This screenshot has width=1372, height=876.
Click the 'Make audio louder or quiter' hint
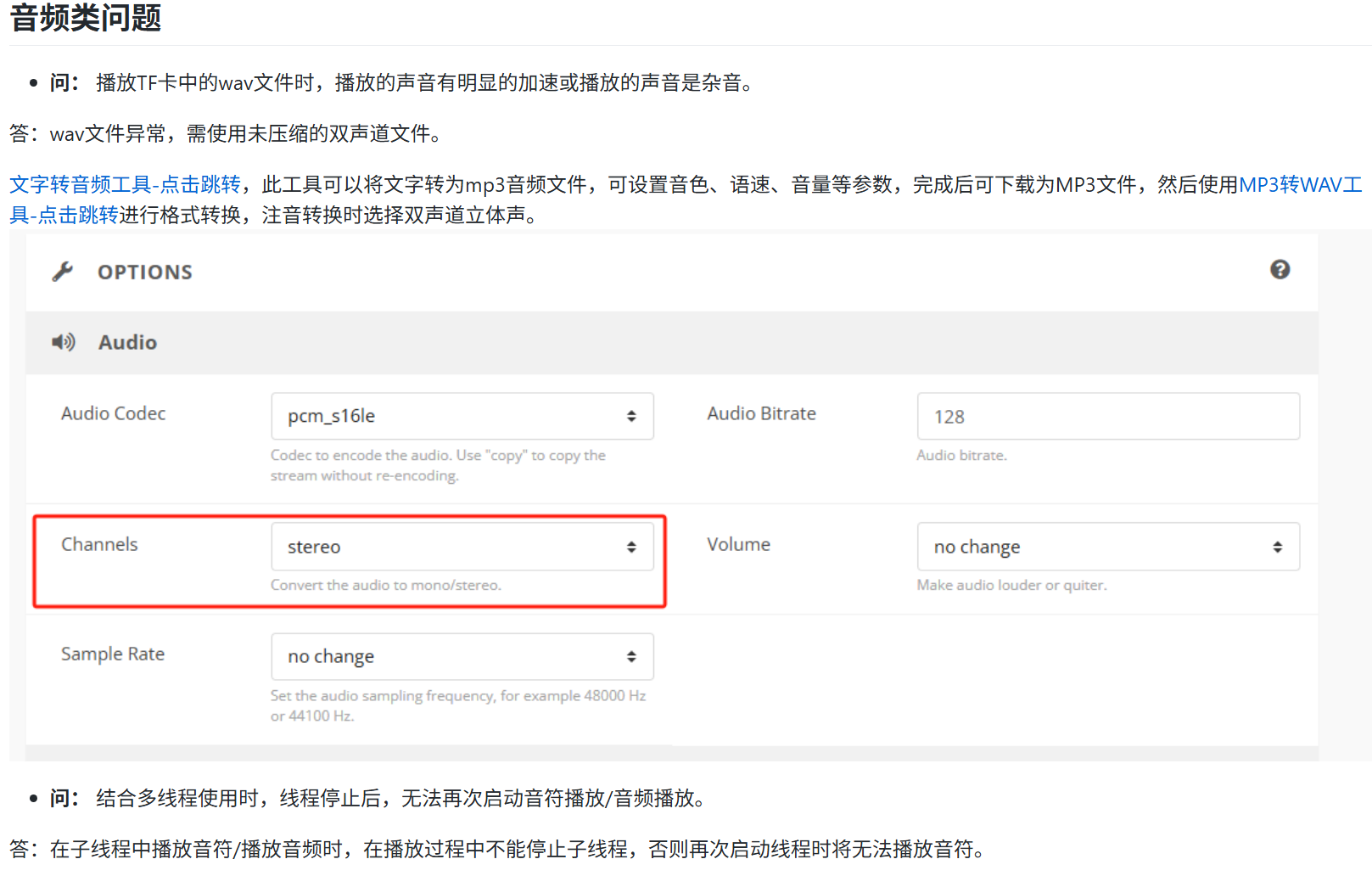pyautogui.click(x=1011, y=585)
